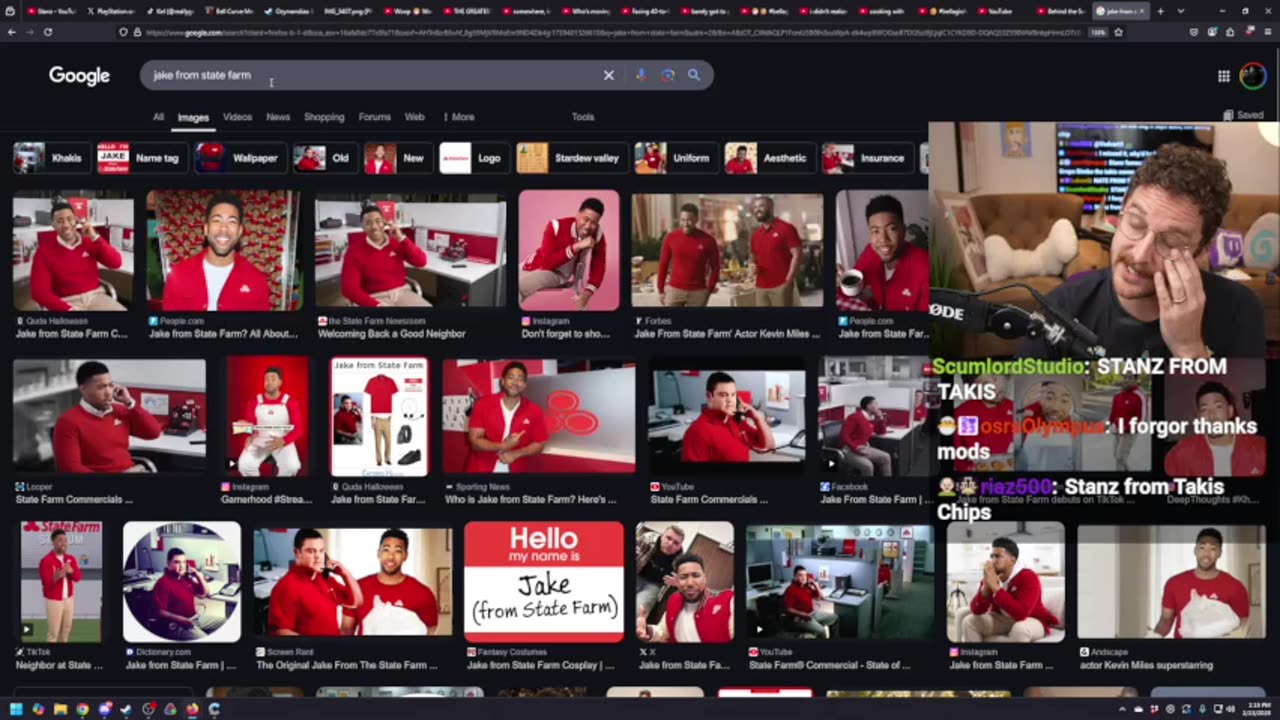
Task: Click 'Jake from State Farm Cosplay' caption
Action: [x=540, y=665]
